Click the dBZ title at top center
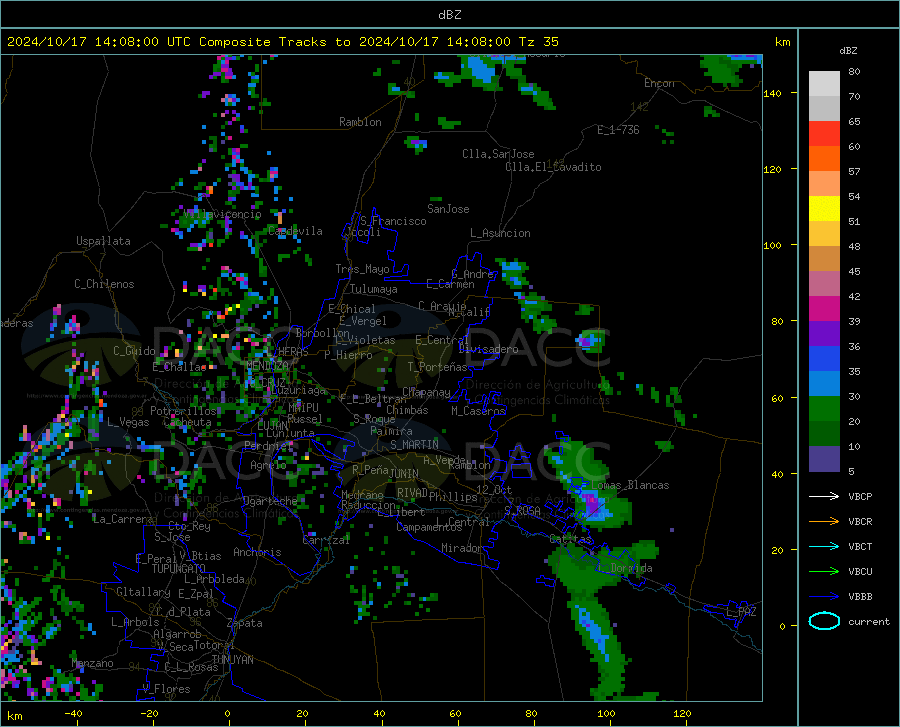The image size is (900, 727). point(449,14)
